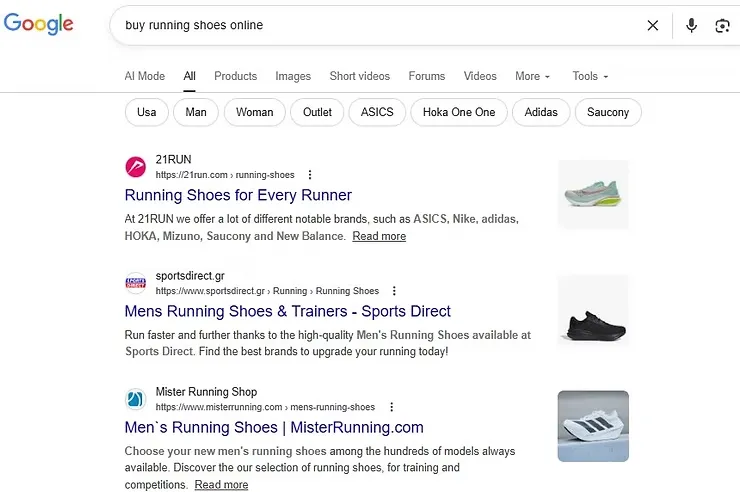Viewport: 740px width, 492px height.
Task: Start voice search with microphone icon
Action: click(691, 25)
